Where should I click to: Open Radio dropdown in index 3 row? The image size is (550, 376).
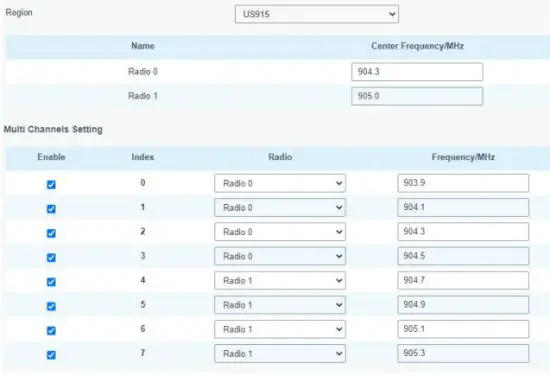[280, 256]
